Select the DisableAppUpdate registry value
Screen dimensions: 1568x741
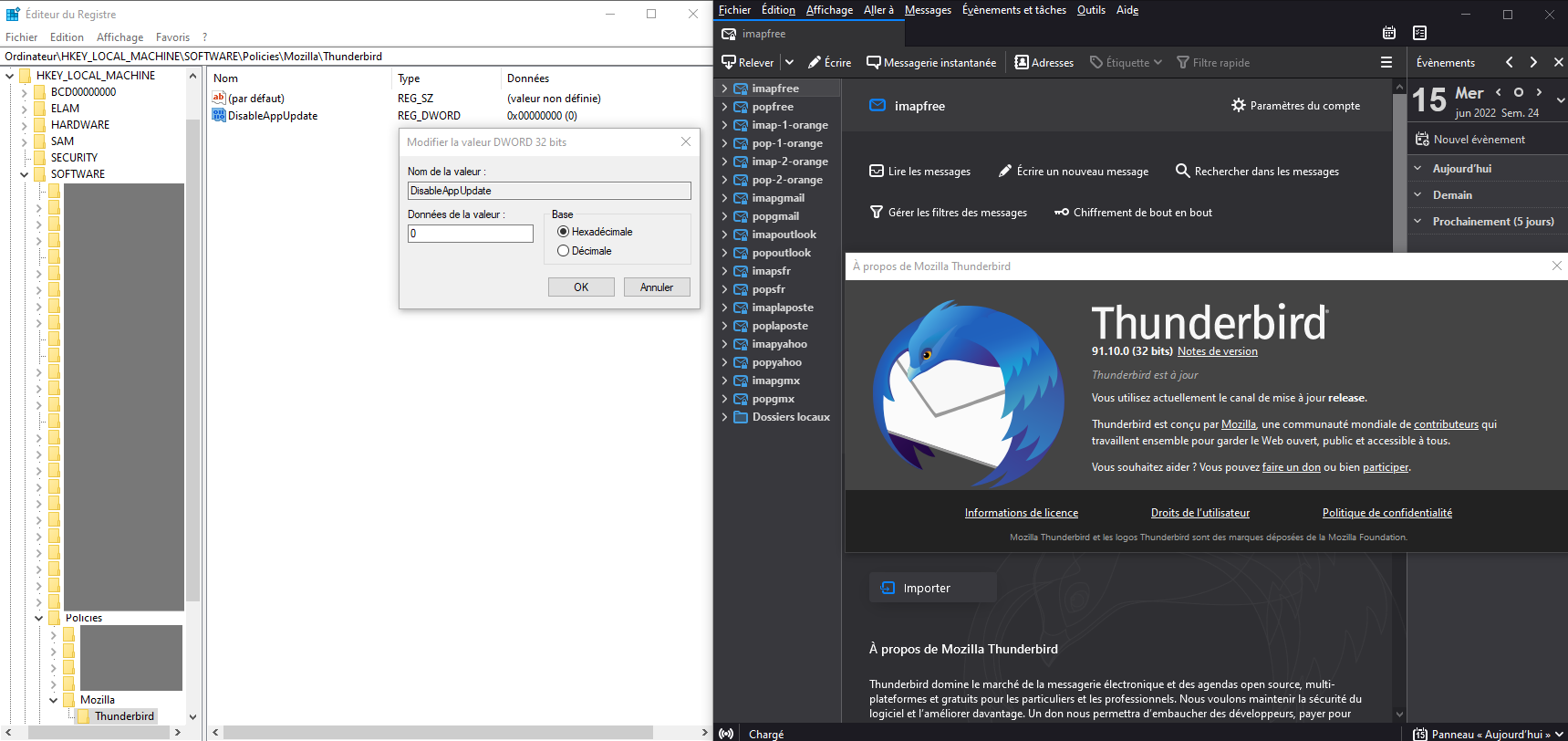[273, 116]
